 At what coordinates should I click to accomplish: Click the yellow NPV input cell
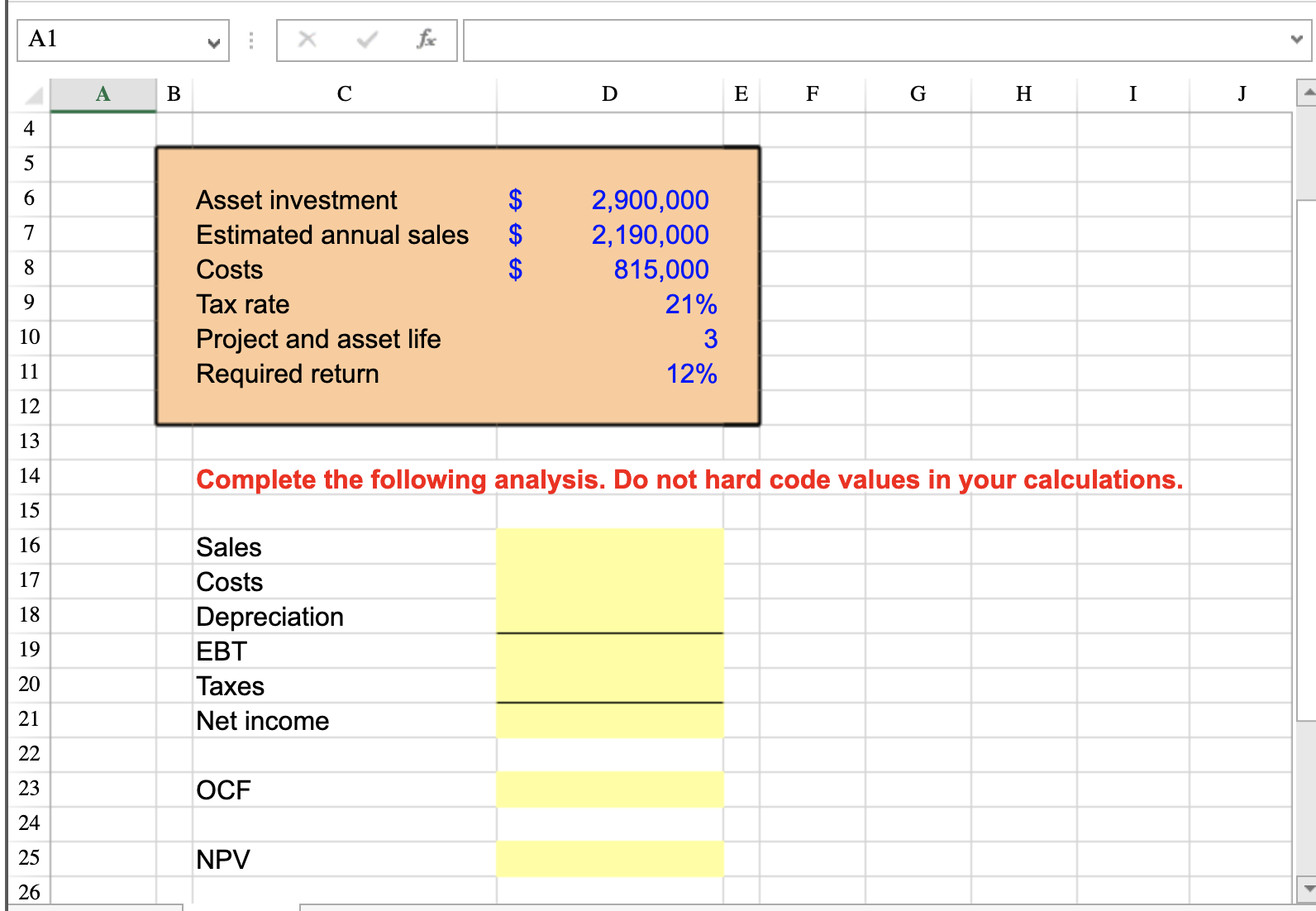[x=610, y=859]
